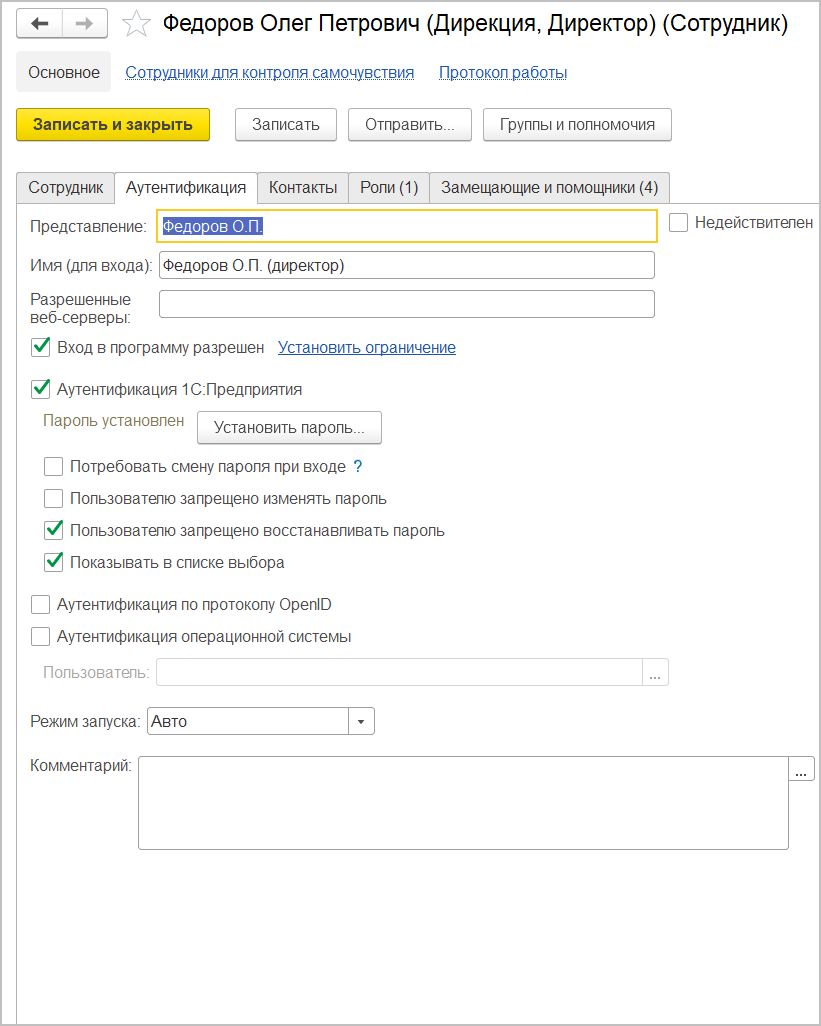
Task: Uncheck Вход в программу разрешен
Action: (41, 347)
